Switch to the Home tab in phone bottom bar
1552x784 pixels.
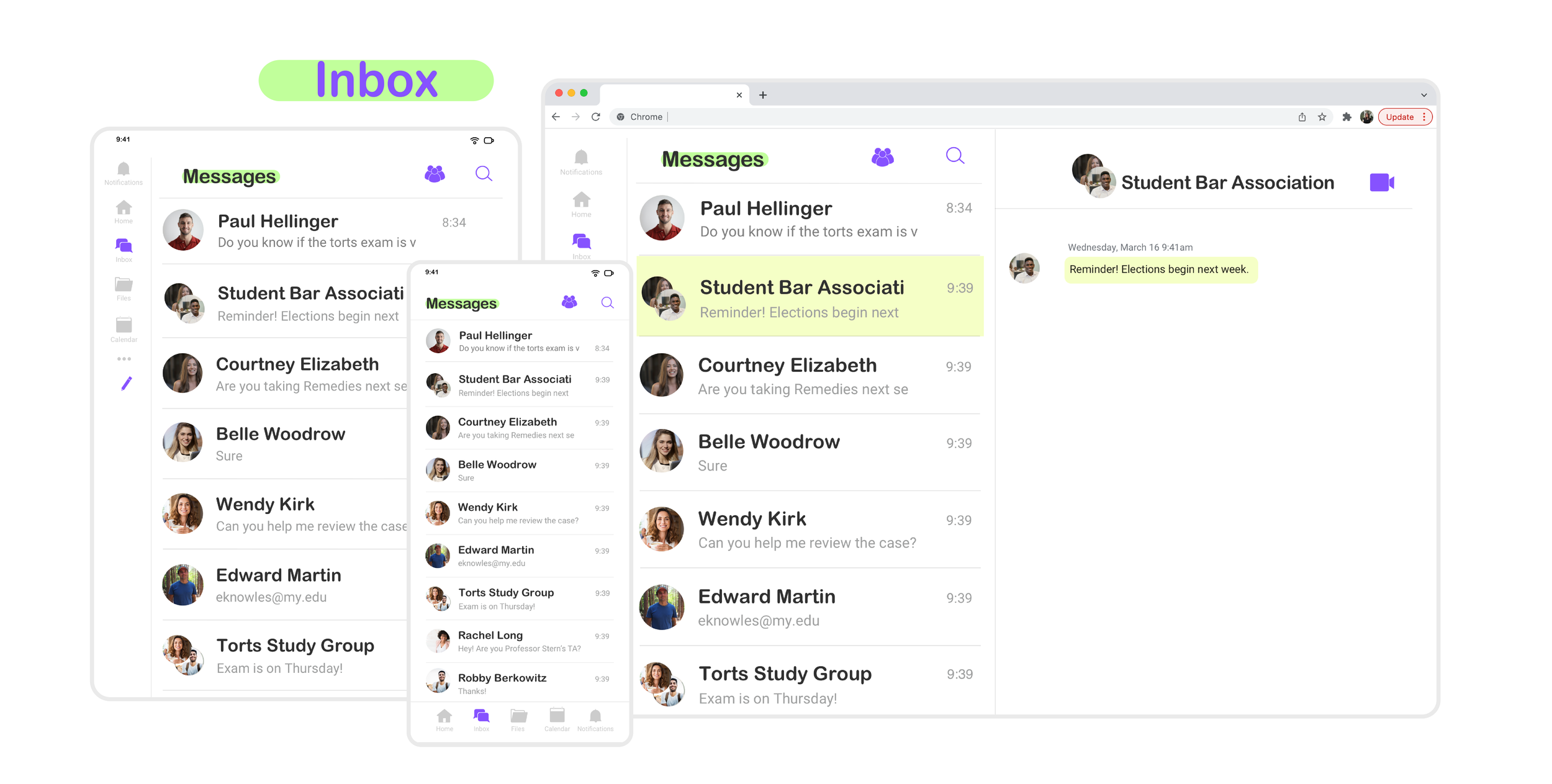click(444, 719)
